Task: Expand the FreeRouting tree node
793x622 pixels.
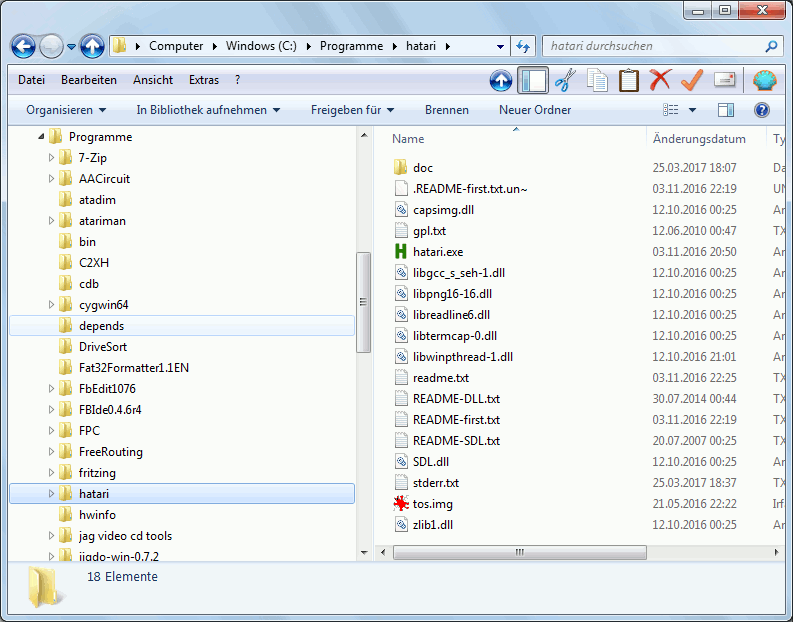Action: click(x=51, y=452)
